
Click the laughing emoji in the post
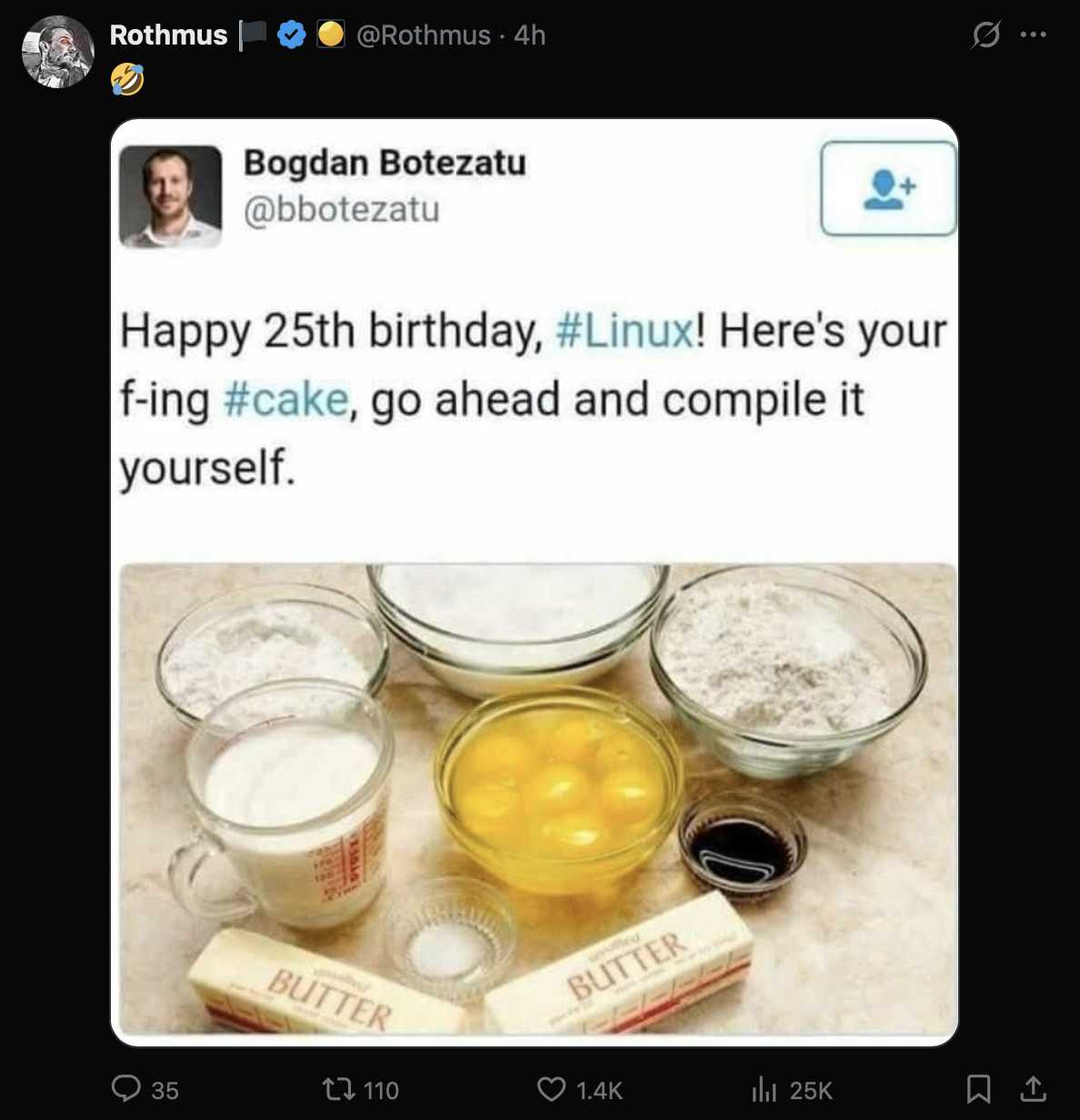127,80
